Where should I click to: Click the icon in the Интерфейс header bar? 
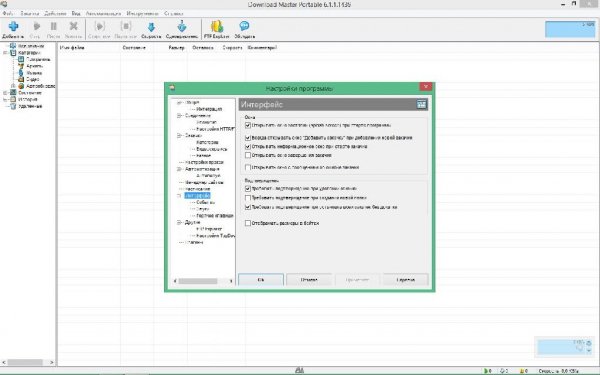[x=421, y=104]
